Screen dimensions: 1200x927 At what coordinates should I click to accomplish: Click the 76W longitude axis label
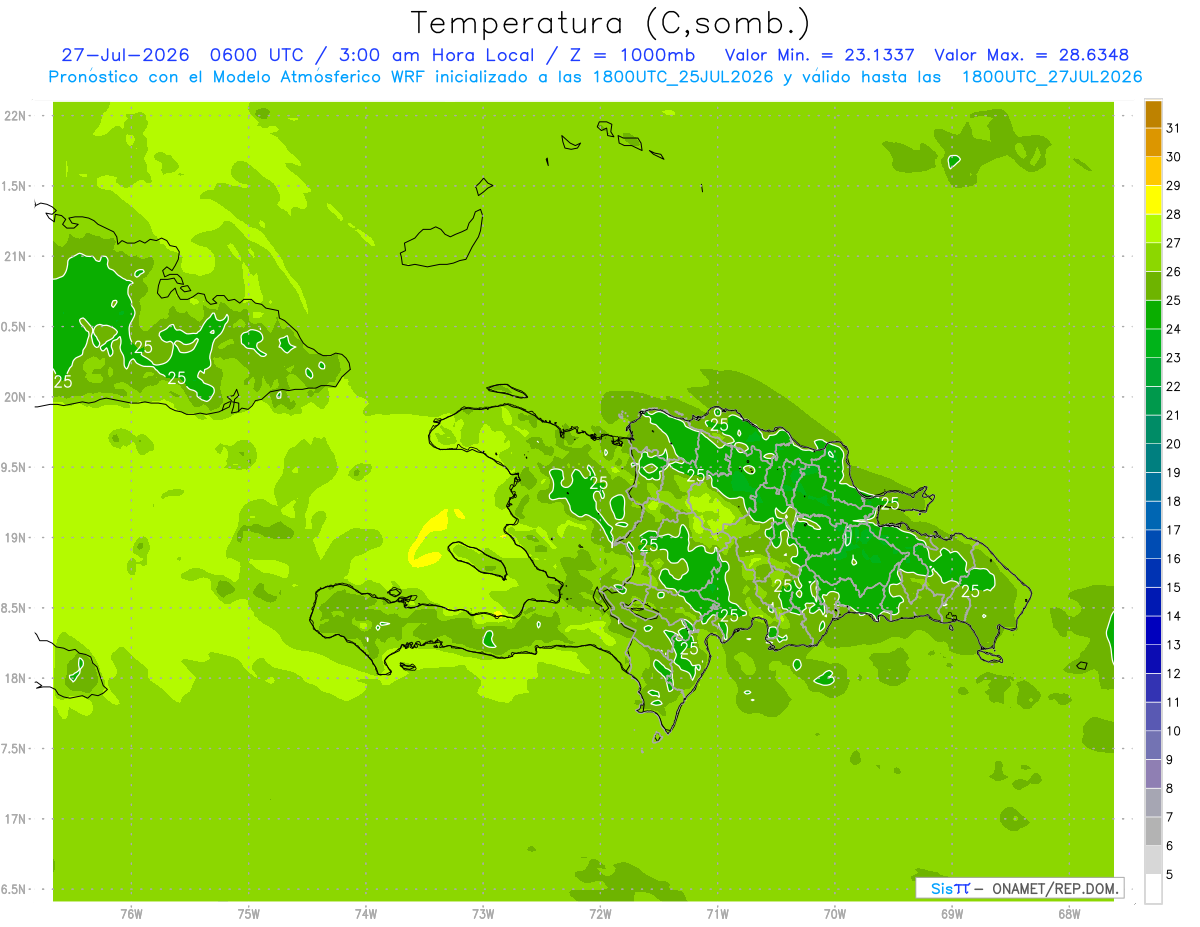(131, 913)
